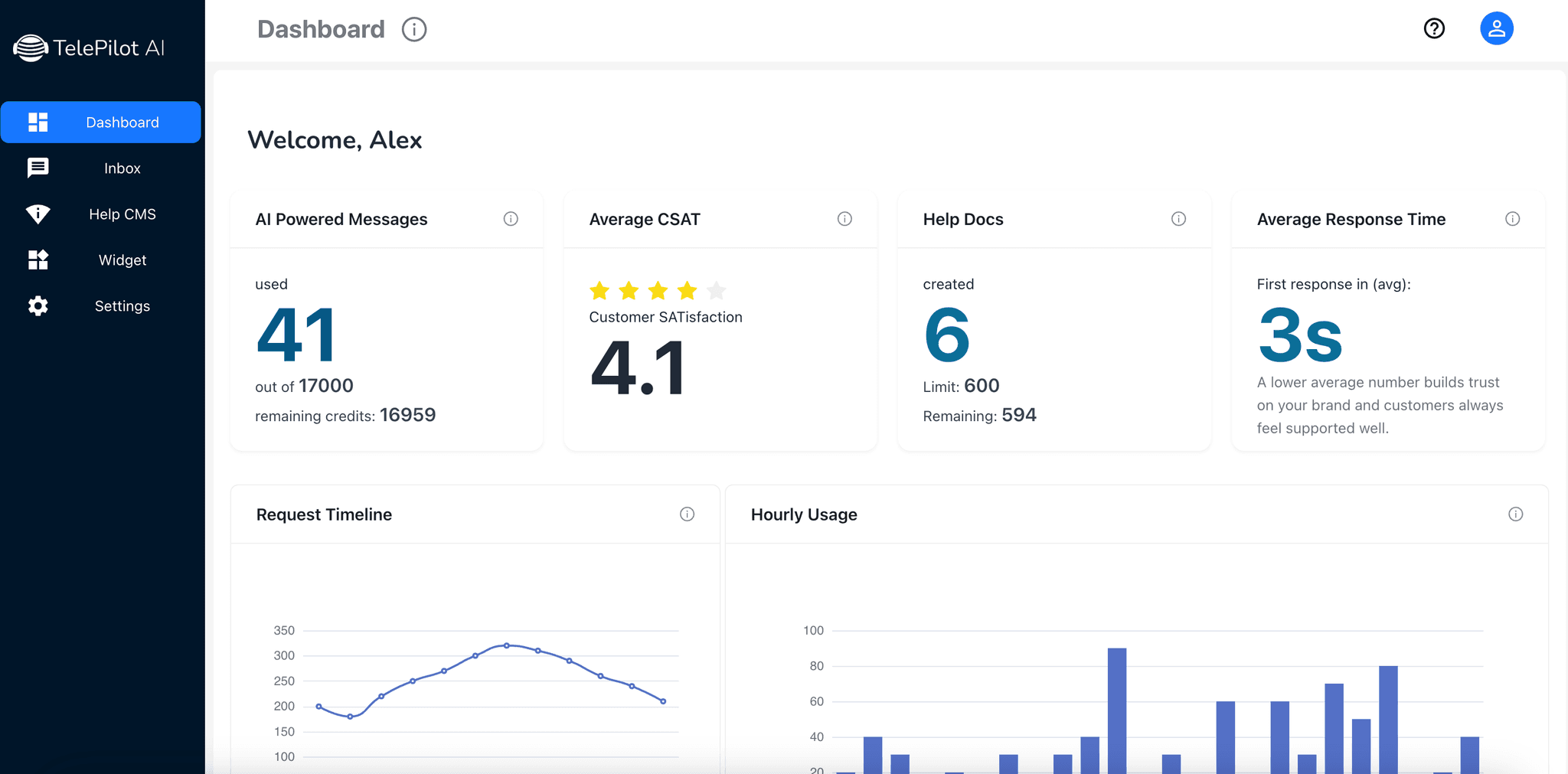Screen dimensions: 1568x774
Task: Click the fourth yellow CSAT star
Action: (687, 291)
